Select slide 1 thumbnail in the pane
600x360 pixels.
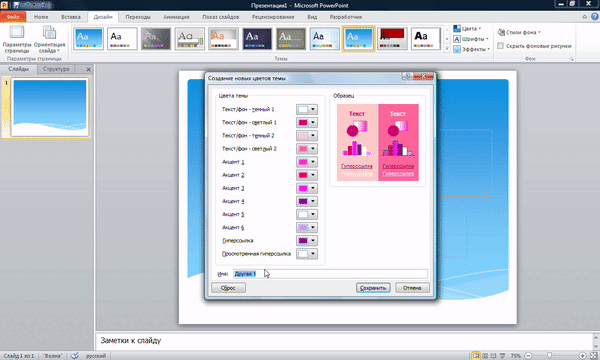50,107
